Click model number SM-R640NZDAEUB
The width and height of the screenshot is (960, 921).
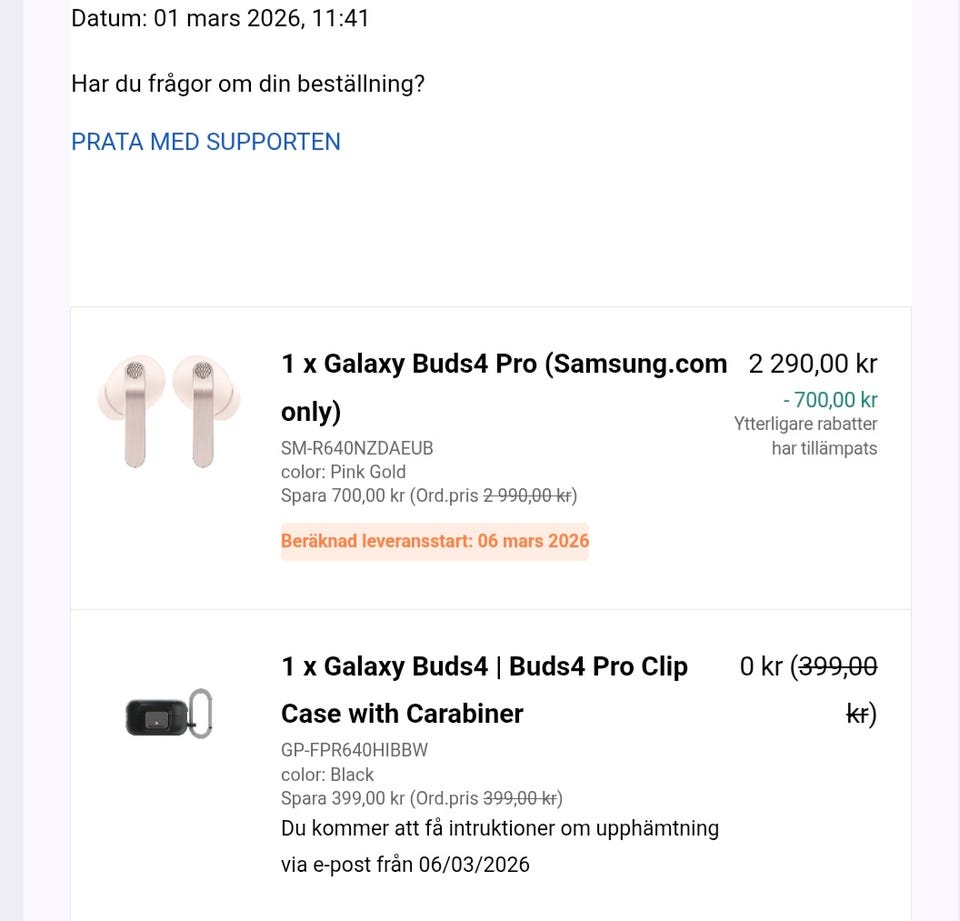[x=357, y=448]
